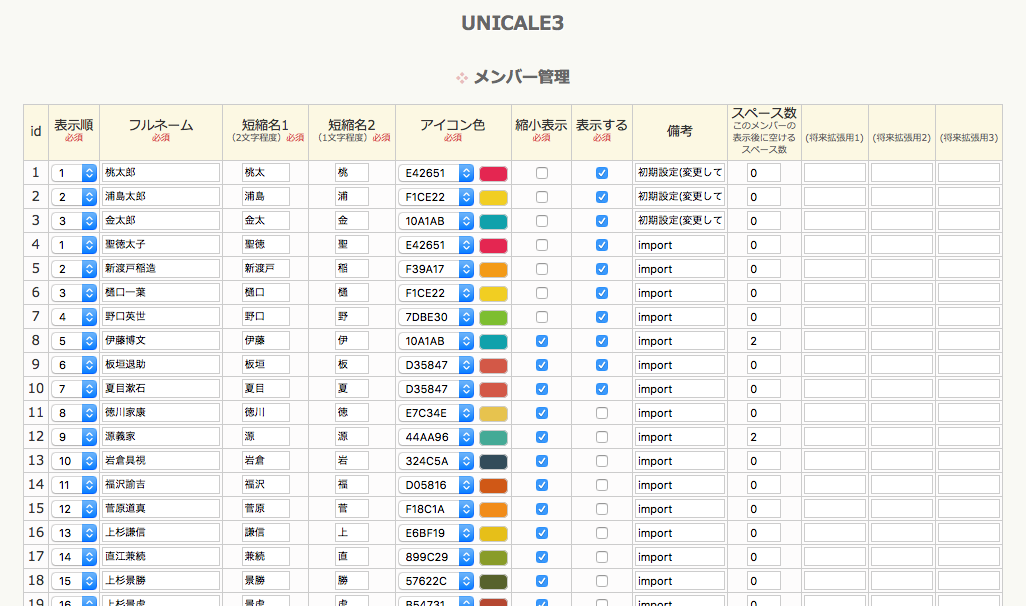Click the diamond icon beside メンバー管理 heading
The height and width of the screenshot is (606, 1026).
(462, 78)
